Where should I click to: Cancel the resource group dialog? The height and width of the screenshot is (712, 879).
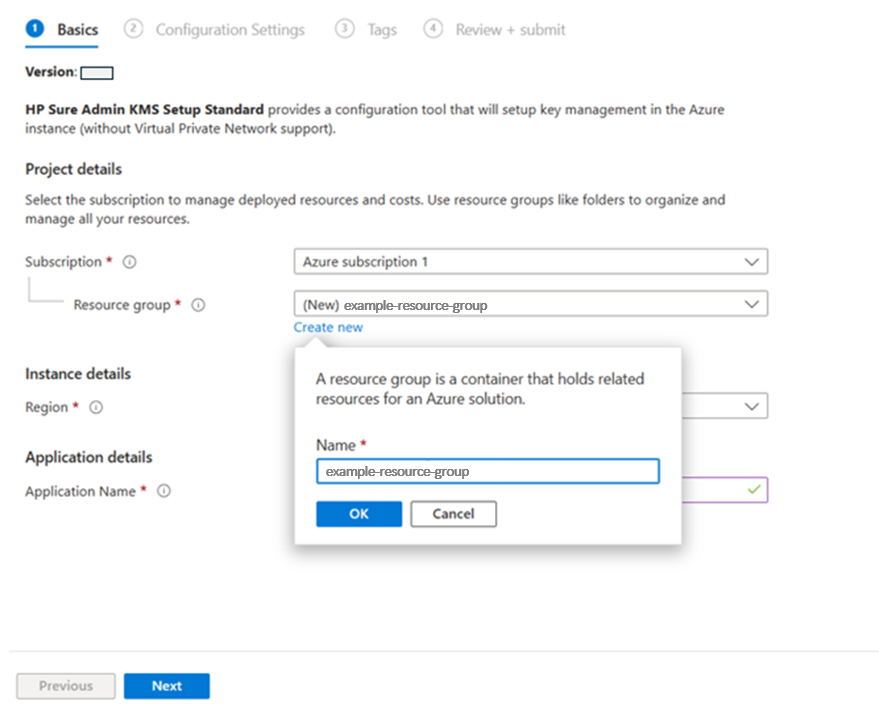453,513
